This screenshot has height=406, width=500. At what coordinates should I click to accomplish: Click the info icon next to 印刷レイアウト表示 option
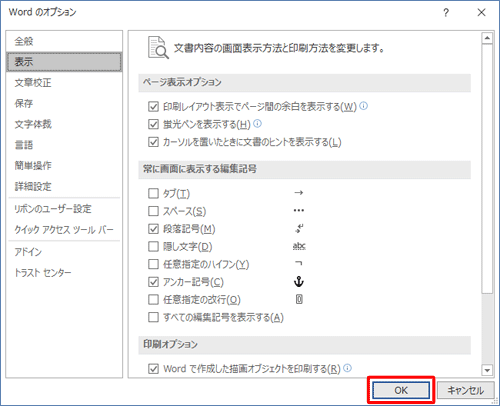pos(364,106)
